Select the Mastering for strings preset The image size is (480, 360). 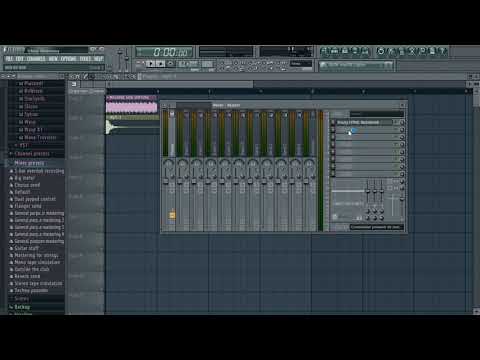[x=36, y=255]
